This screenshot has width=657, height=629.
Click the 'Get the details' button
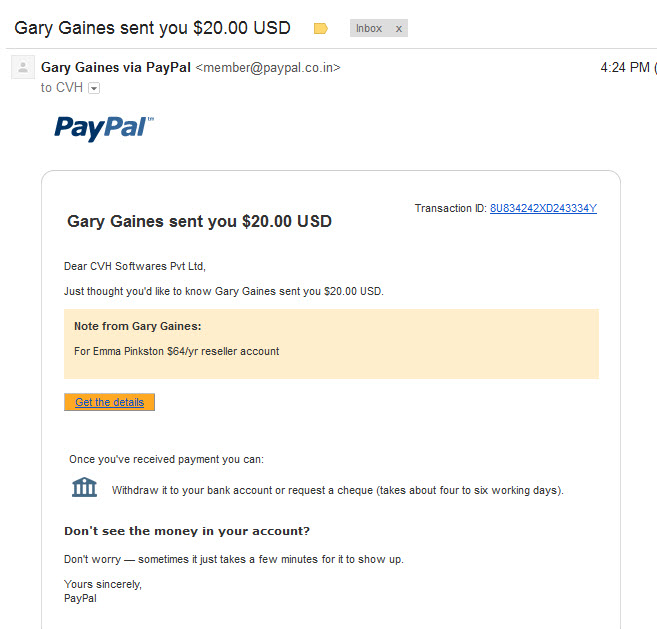click(109, 402)
